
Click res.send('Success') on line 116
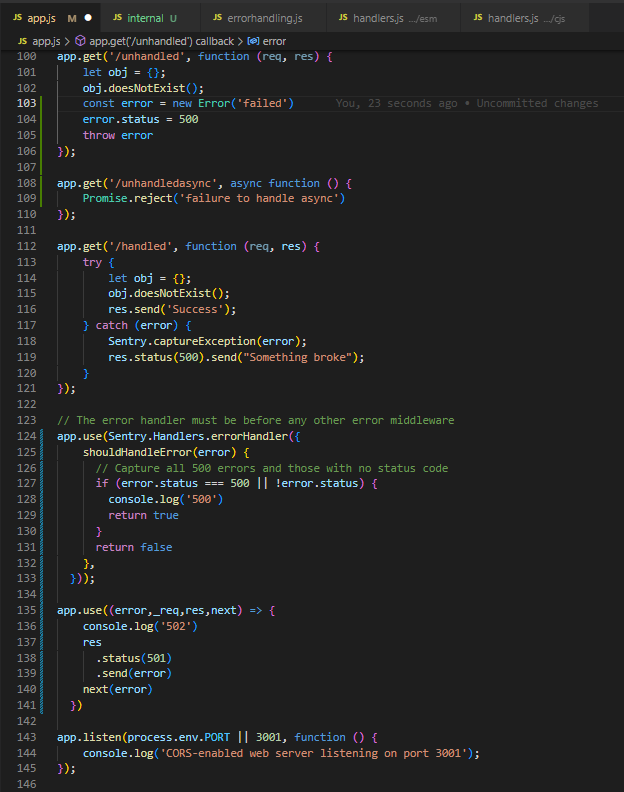coord(172,309)
